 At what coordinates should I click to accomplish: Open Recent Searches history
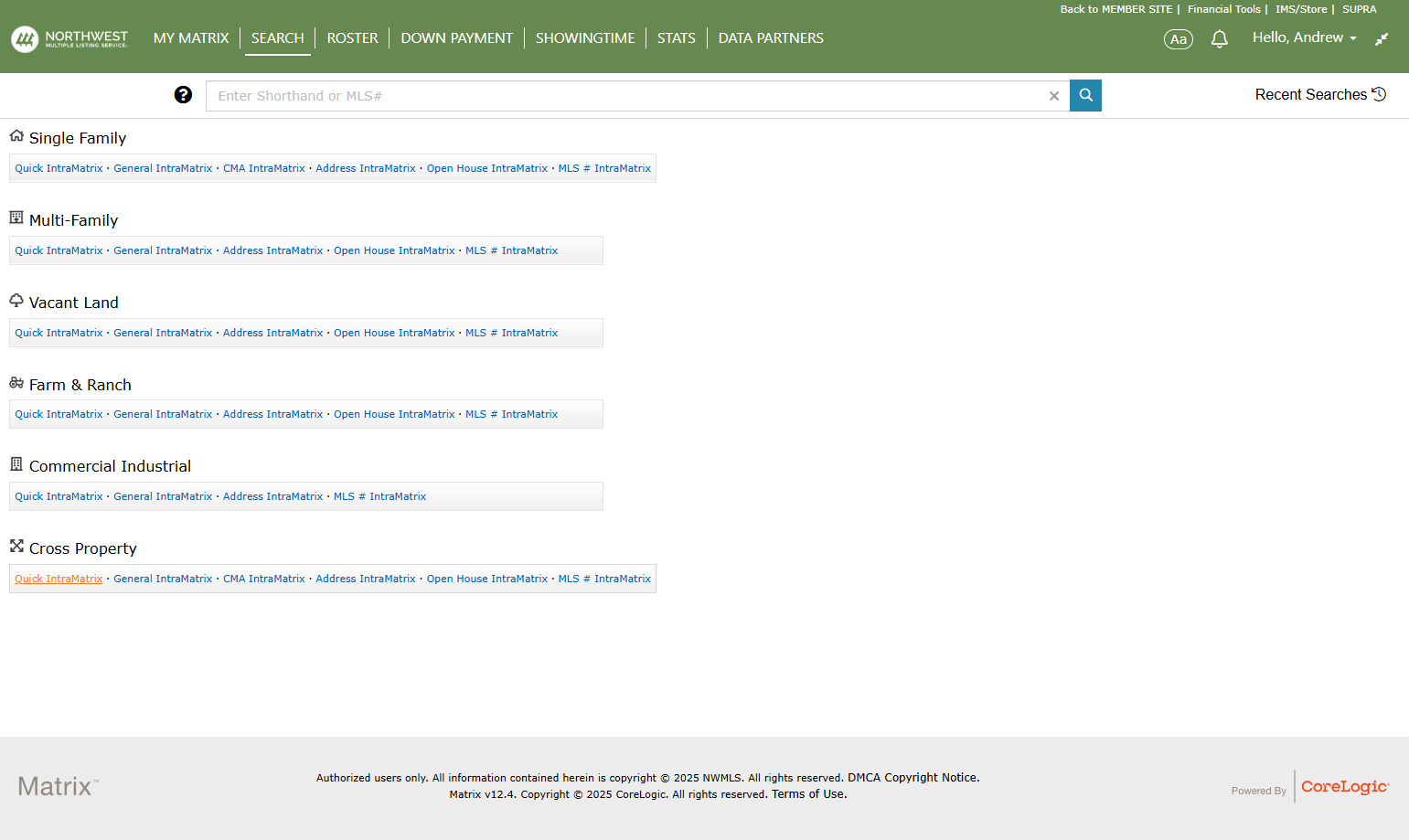(1320, 94)
